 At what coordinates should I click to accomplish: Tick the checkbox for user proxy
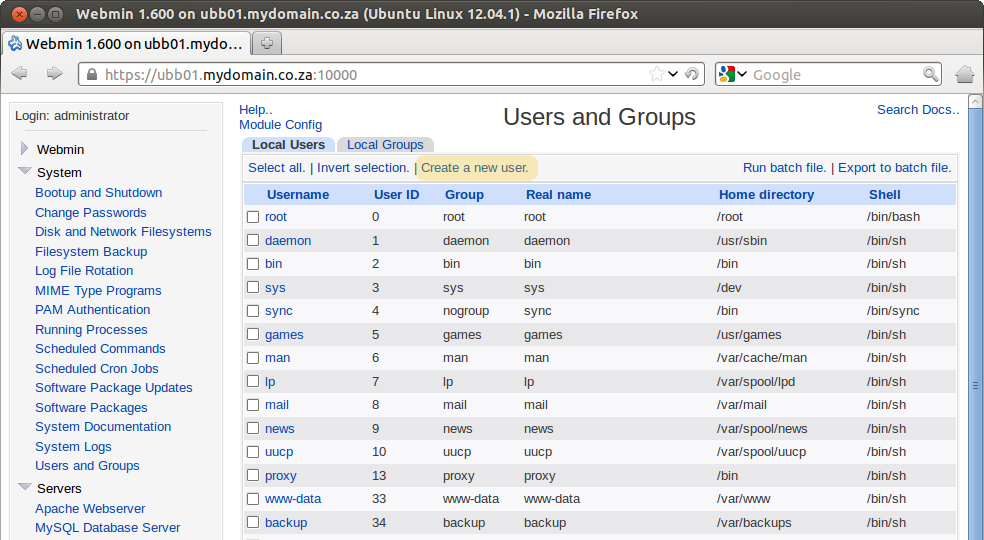[x=253, y=475]
